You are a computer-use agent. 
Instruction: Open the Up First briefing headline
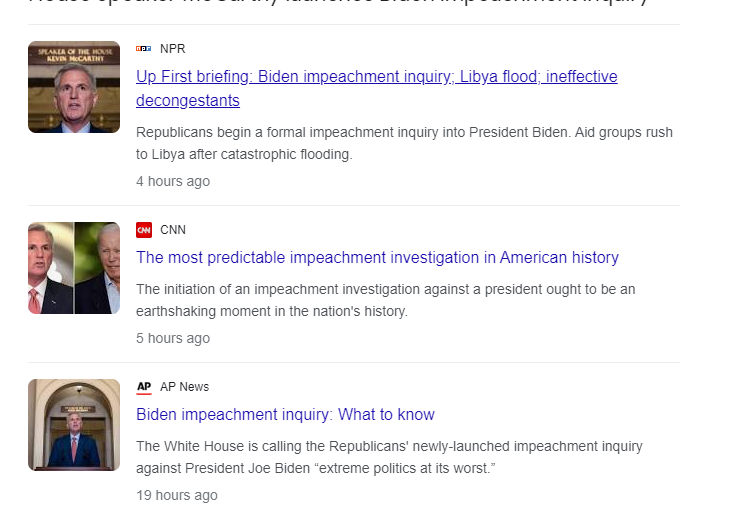[376, 77]
